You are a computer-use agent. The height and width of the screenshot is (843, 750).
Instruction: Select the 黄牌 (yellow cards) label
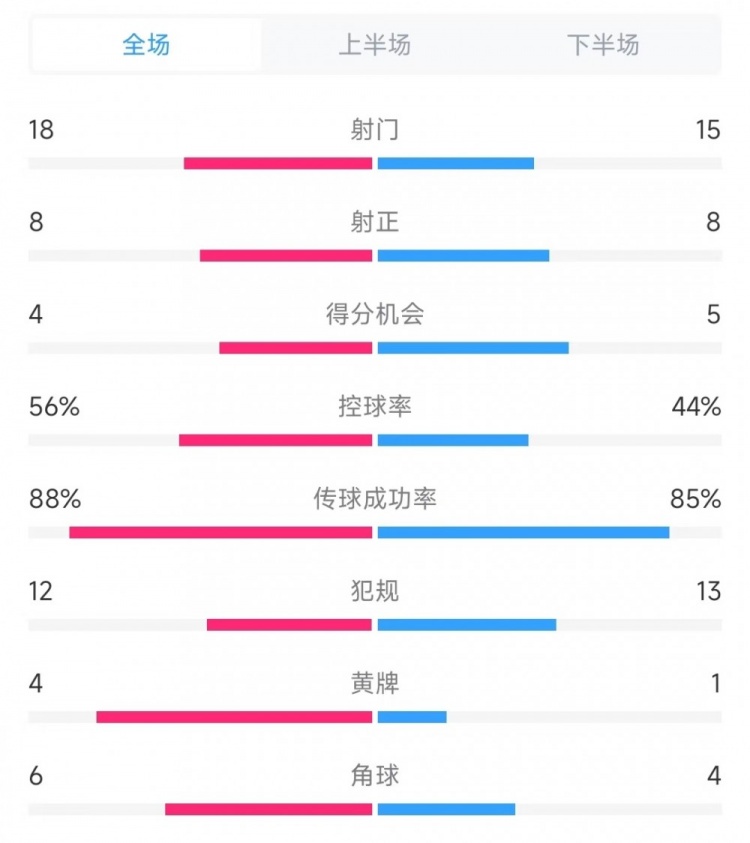coord(375,684)
